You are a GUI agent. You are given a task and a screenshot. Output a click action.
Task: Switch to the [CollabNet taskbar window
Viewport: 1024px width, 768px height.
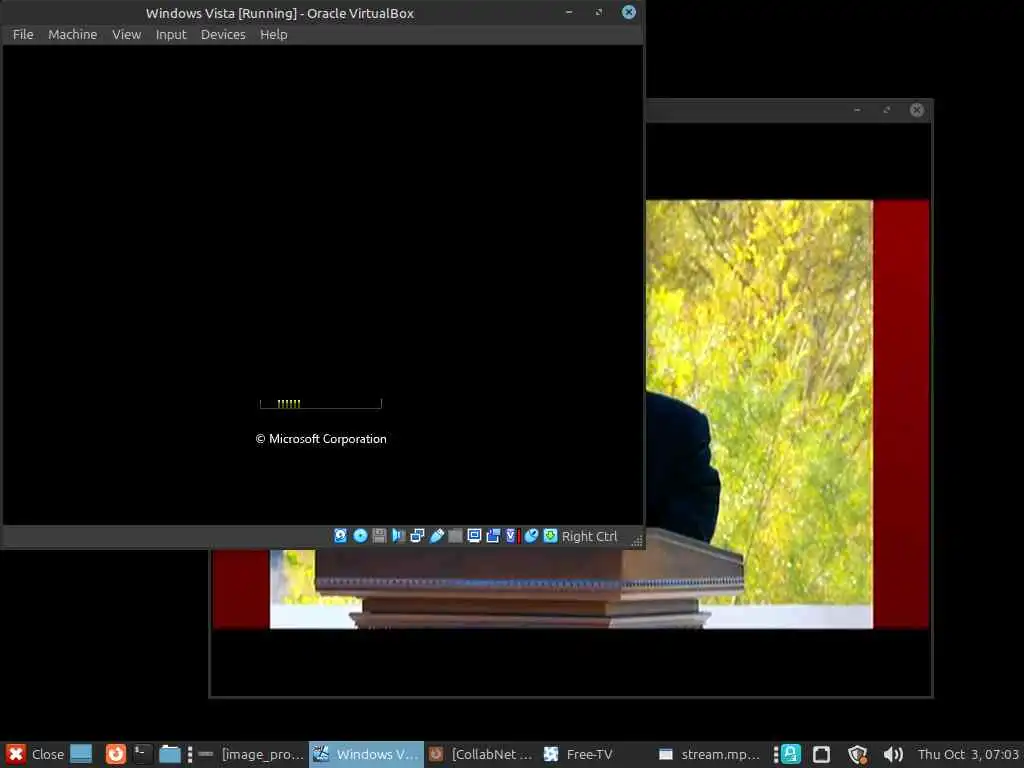pyautogui.click(x=481, y=754)
